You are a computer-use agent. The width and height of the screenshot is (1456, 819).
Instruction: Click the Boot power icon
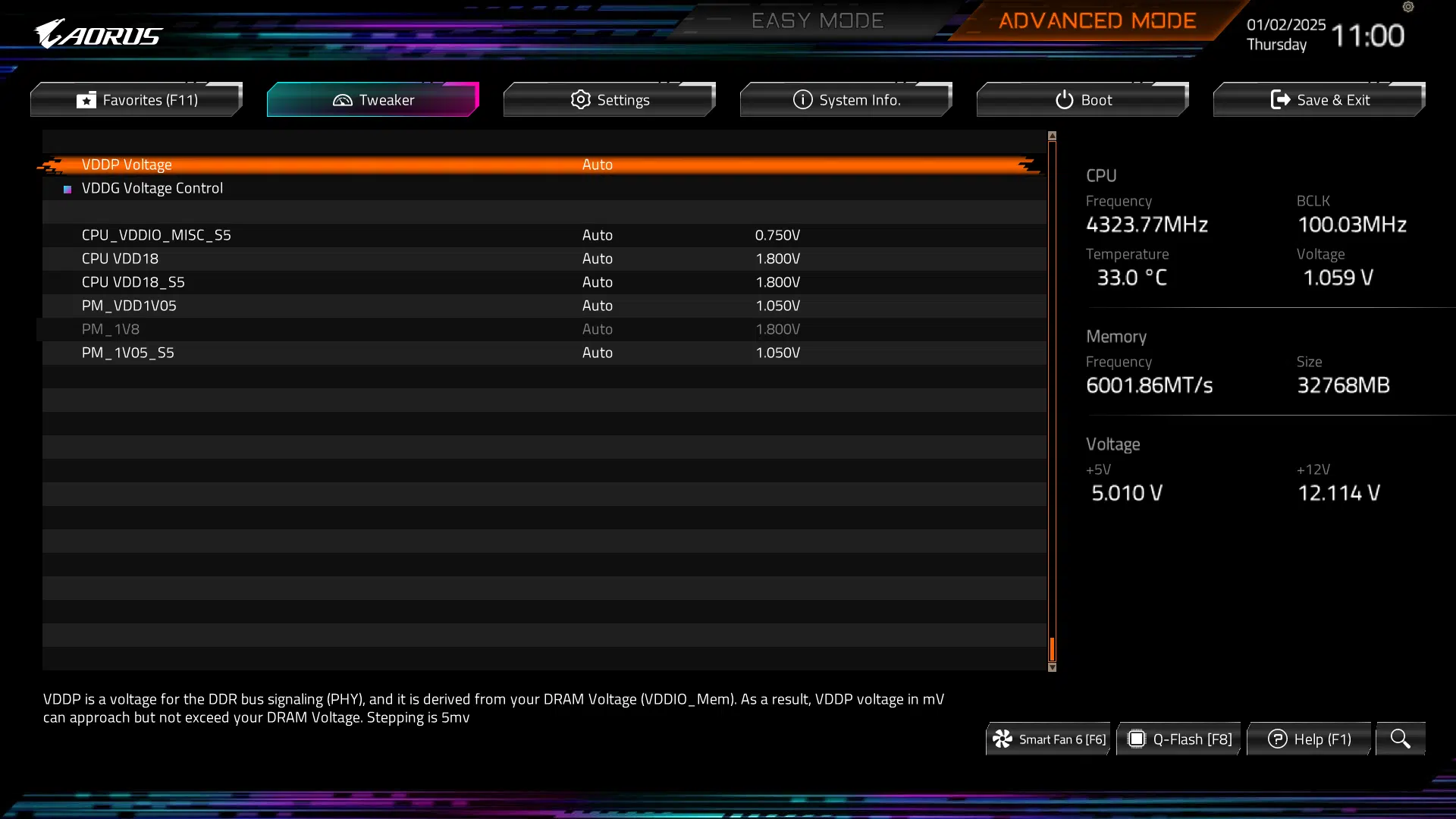tap(1065, 99)
